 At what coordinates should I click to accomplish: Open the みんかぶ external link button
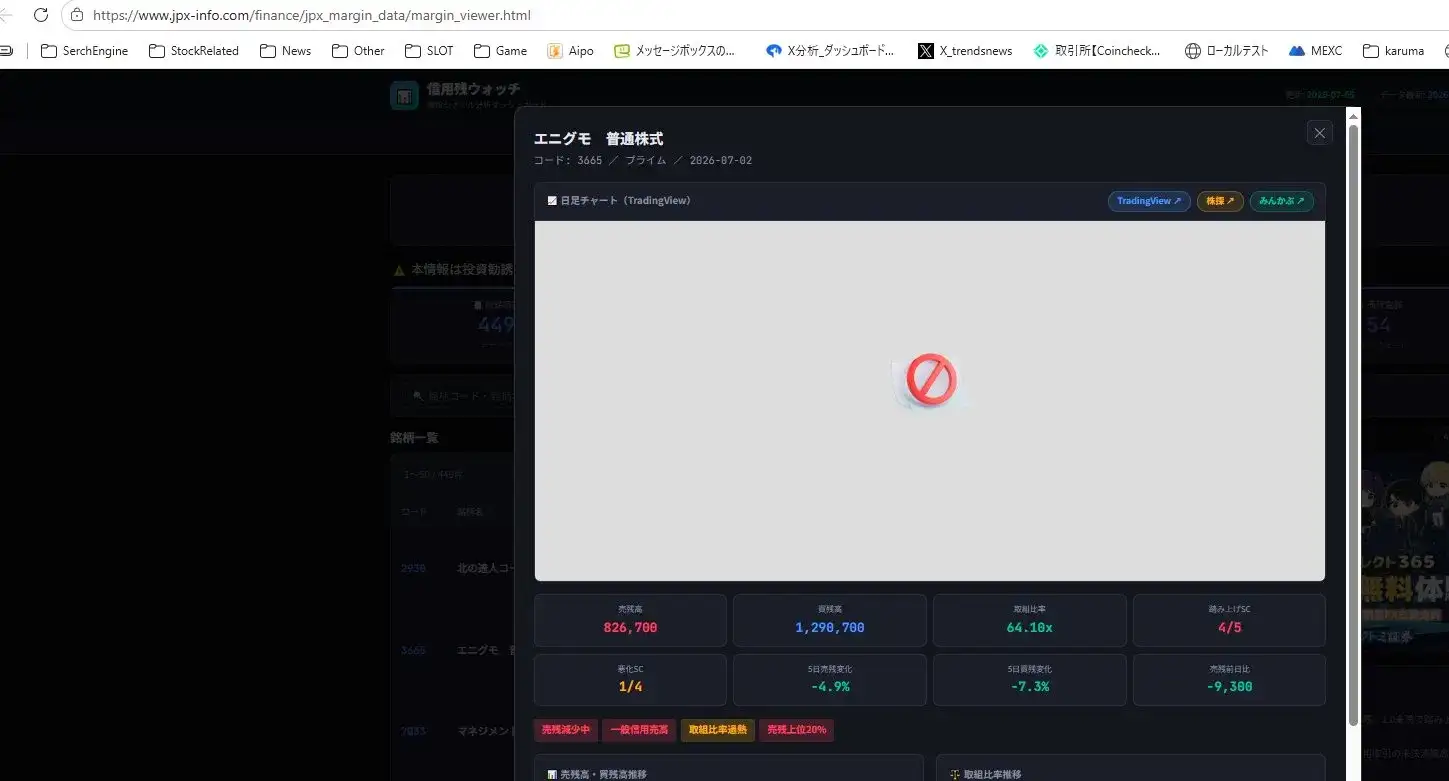coord(1282,201)
